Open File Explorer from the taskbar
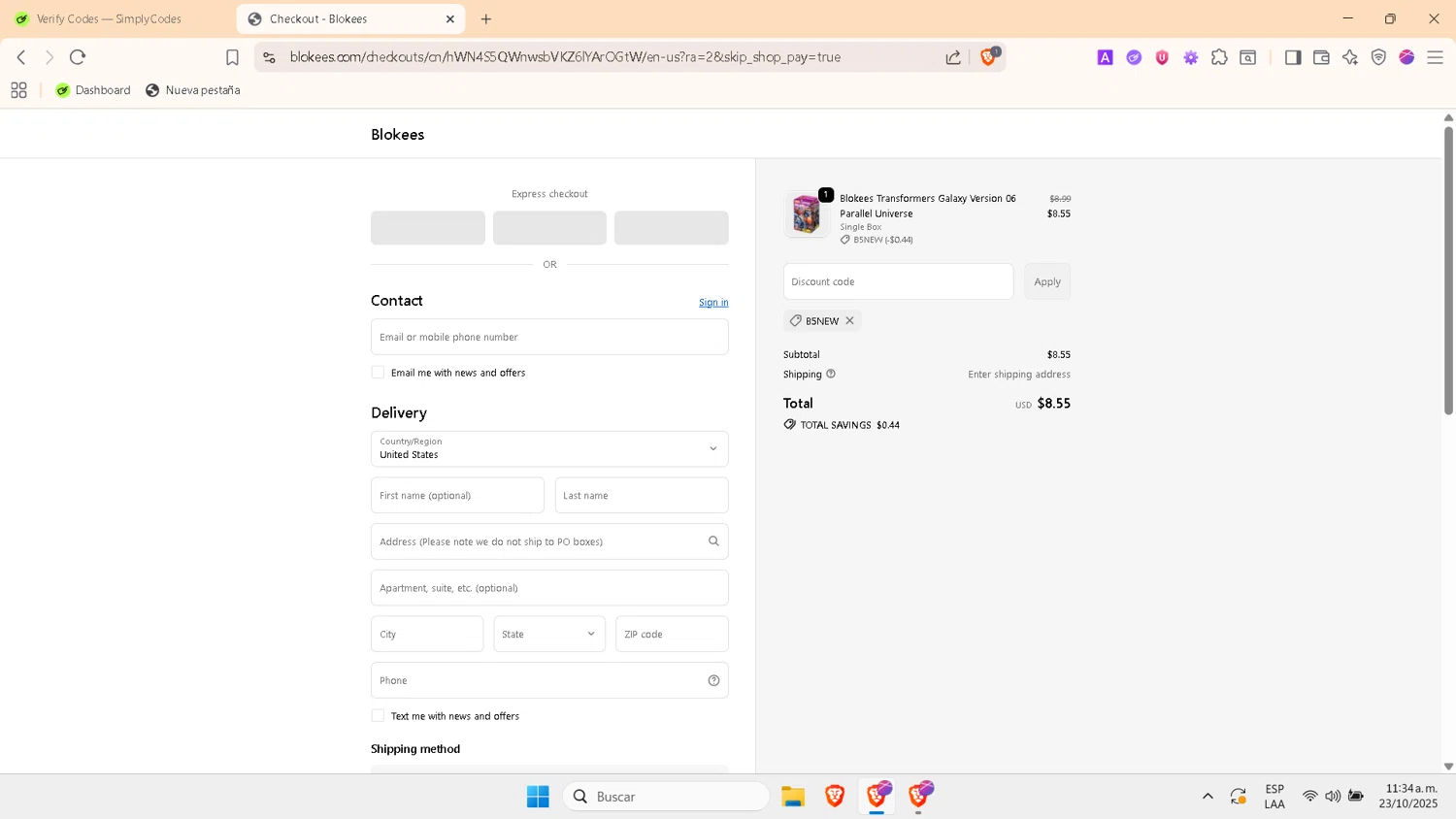The height and width of the screenshot is (819, 1456). click(793, 797)
